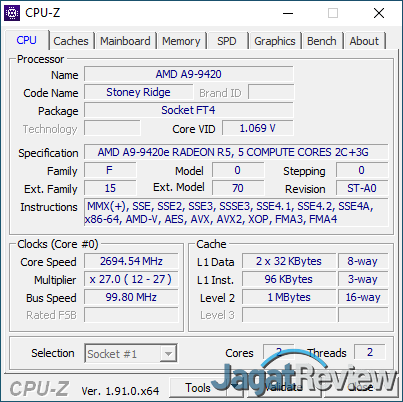Click the Validate button
Screen dimensions: 403x402
point(284,388)
